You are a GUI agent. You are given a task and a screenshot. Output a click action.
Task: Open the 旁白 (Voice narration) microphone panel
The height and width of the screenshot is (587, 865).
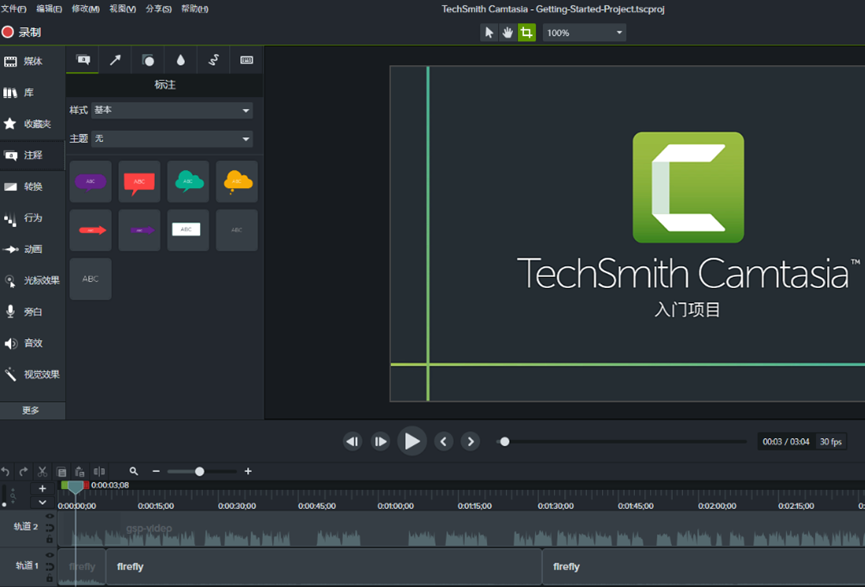point(32,312)
